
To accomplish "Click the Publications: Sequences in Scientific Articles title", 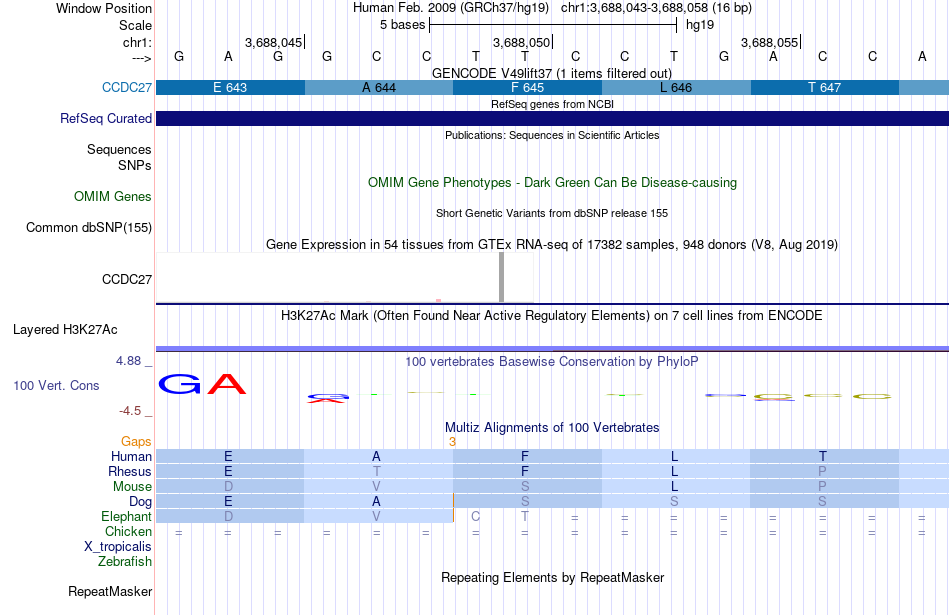I will pos(552,135).
